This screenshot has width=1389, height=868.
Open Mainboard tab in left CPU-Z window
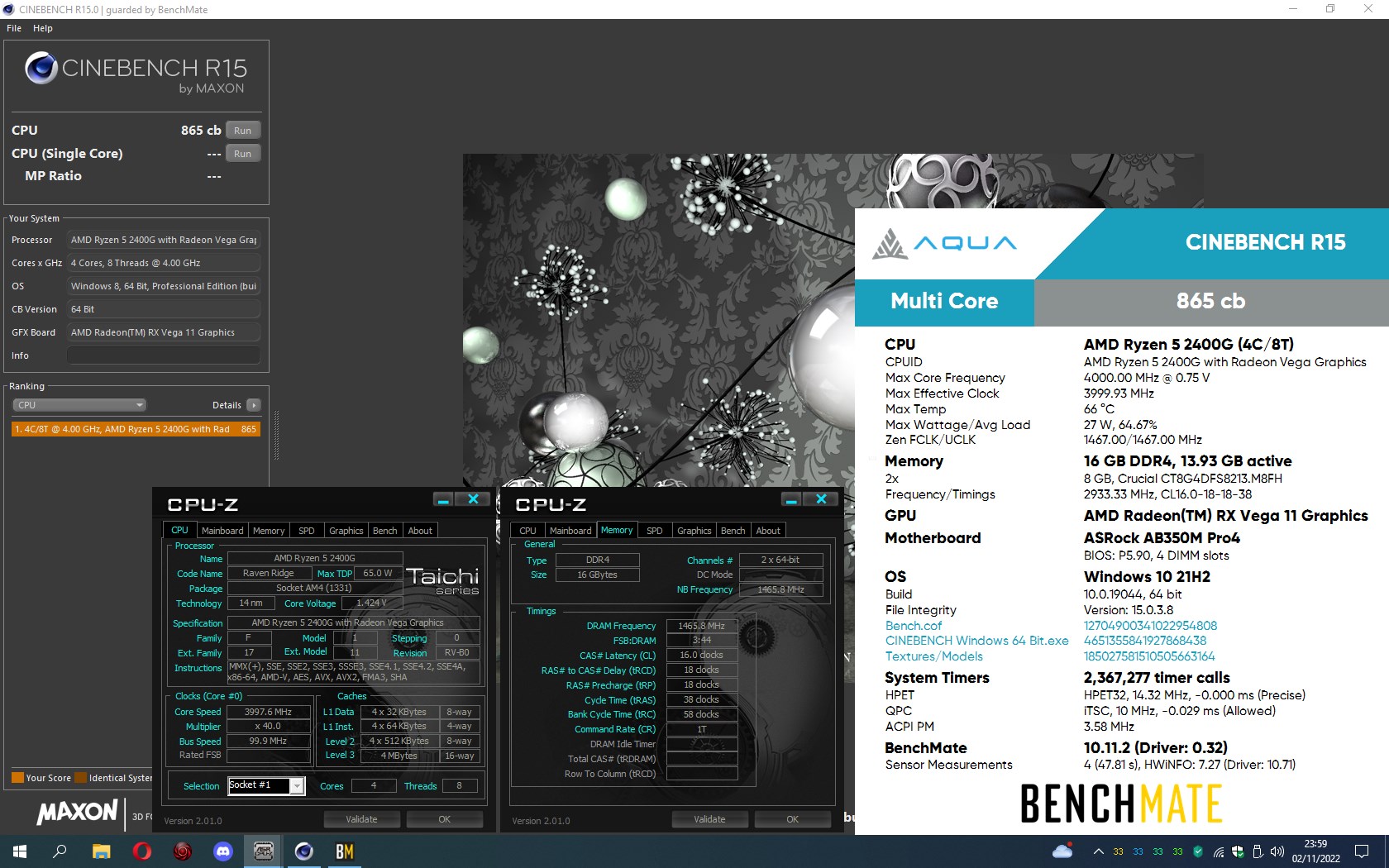(x=222, y=531)
